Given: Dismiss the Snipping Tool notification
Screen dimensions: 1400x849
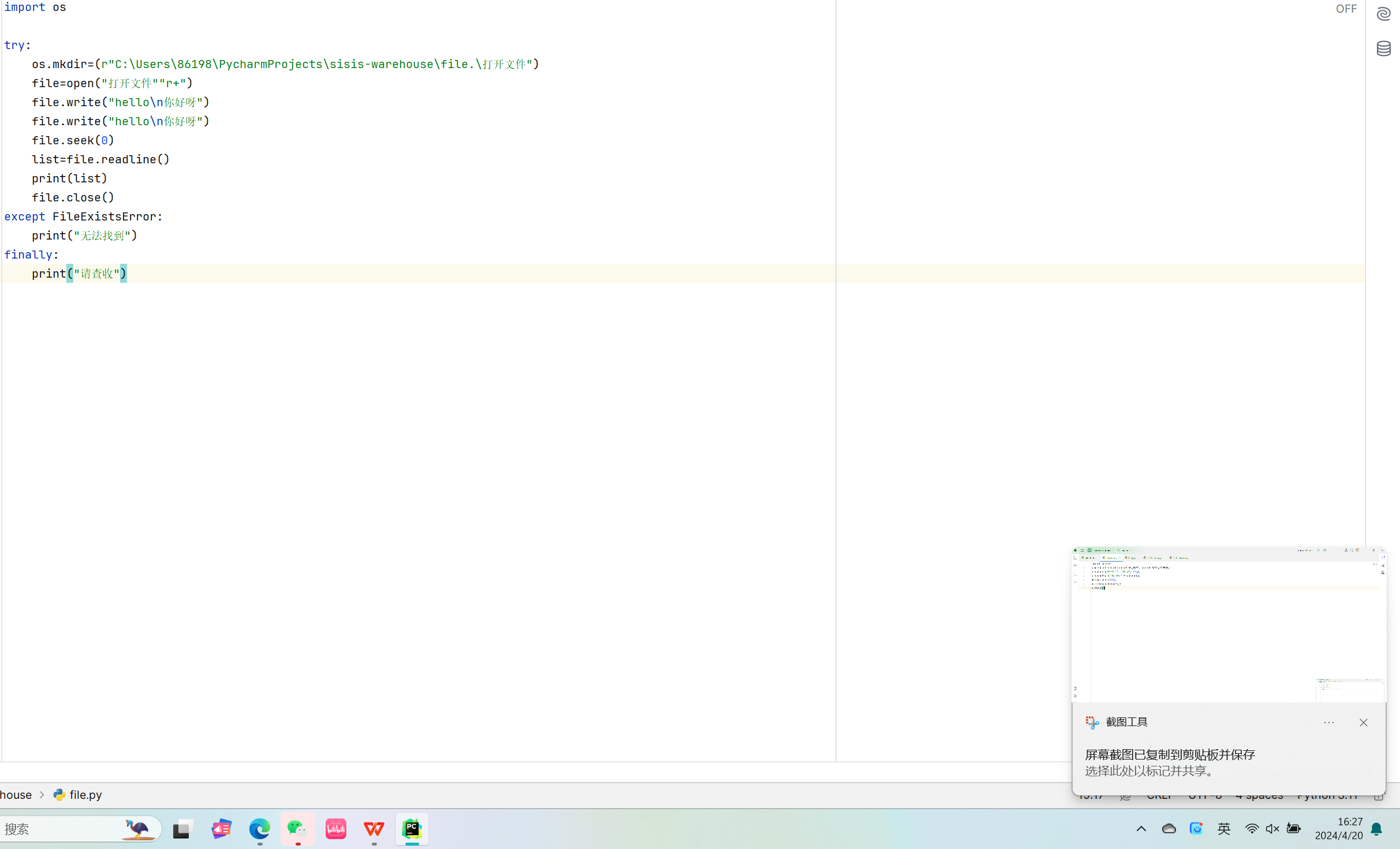Looking at the screenshot, I should (1363, 723).
